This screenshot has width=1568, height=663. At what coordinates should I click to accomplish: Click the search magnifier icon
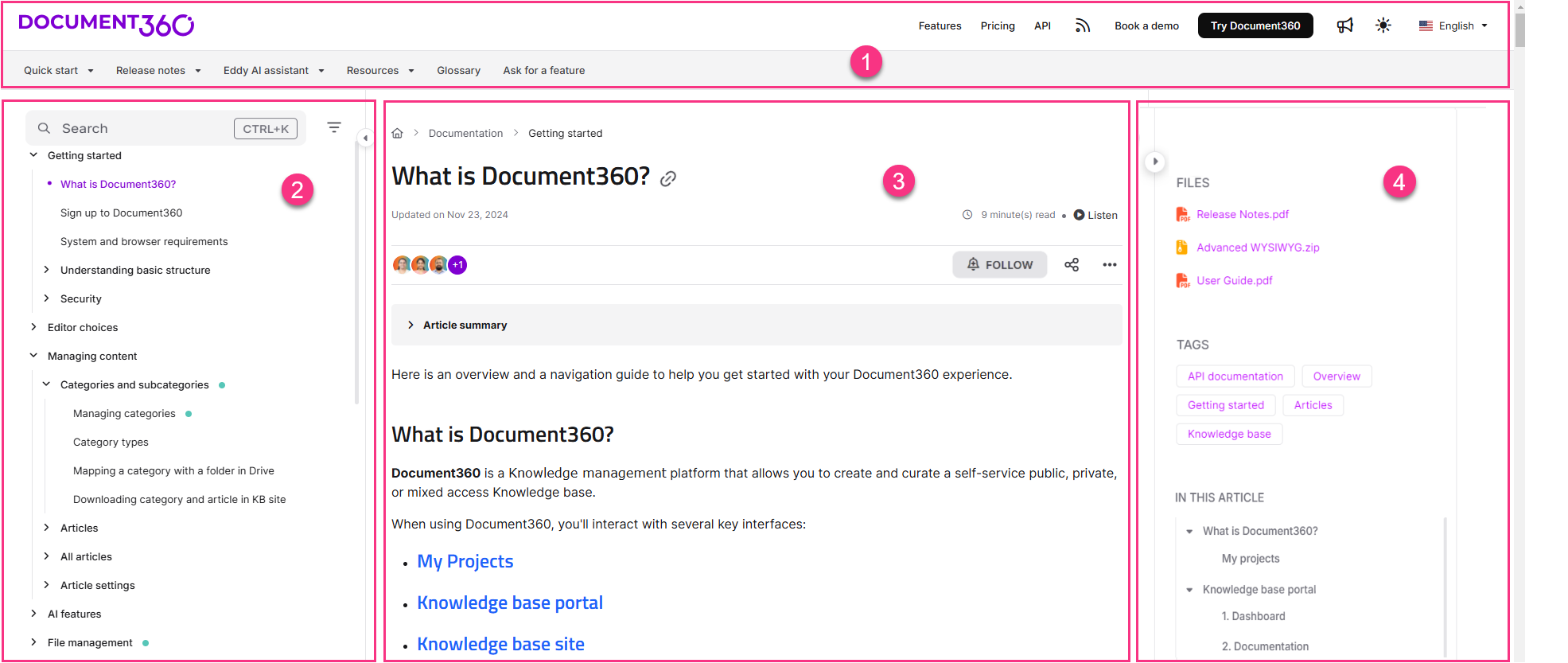point(45,128)
